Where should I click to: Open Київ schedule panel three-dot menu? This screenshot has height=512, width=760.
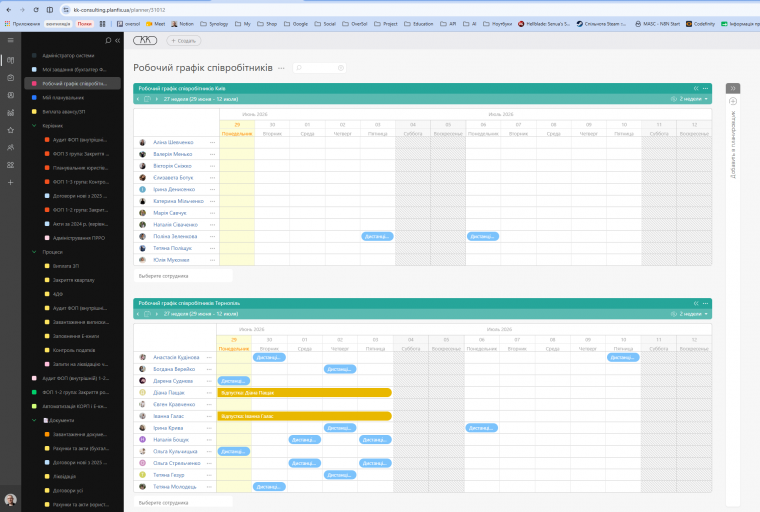point(705,88)
